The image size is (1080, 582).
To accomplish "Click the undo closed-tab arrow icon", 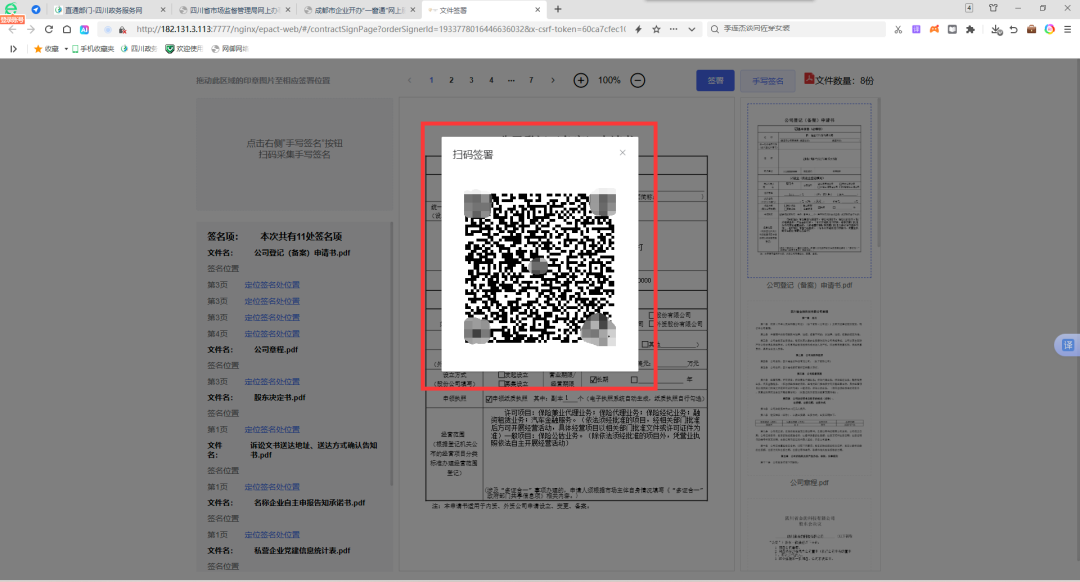I will 1013,30.
